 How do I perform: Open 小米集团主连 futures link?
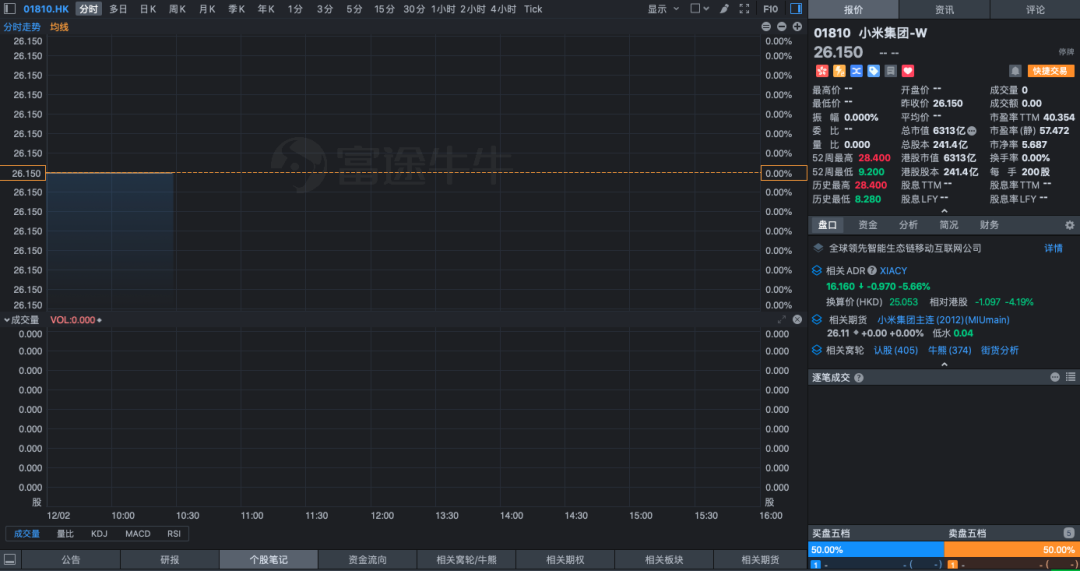(x=943, y=320)
